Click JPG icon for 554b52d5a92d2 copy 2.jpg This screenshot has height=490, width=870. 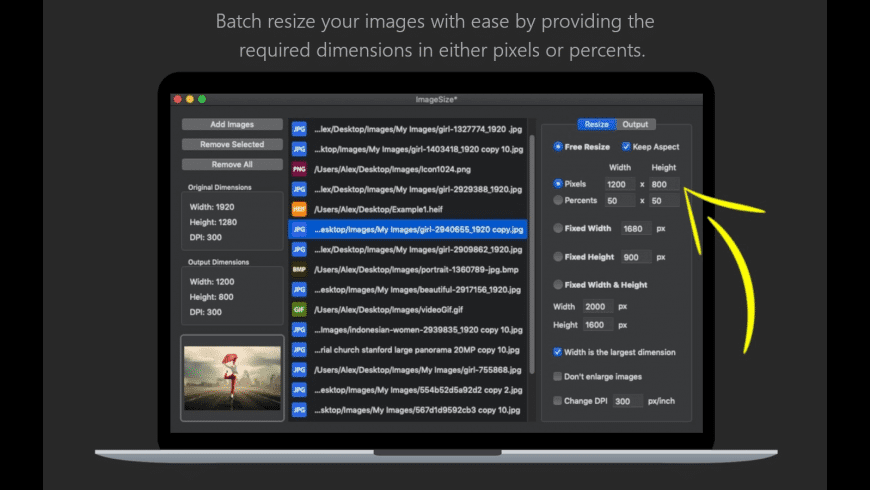pos(299,390)
